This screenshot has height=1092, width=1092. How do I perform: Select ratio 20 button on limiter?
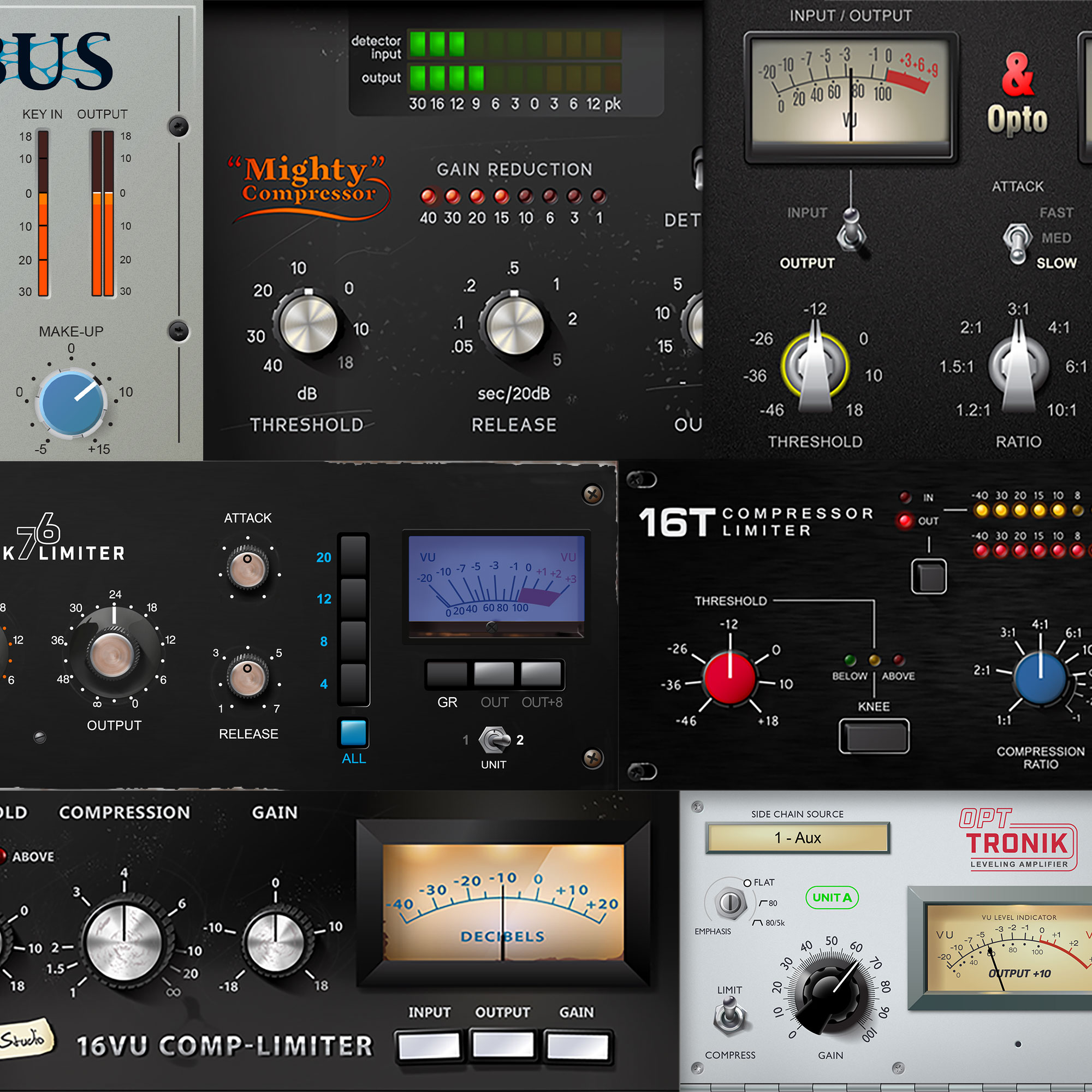[353, 556]
